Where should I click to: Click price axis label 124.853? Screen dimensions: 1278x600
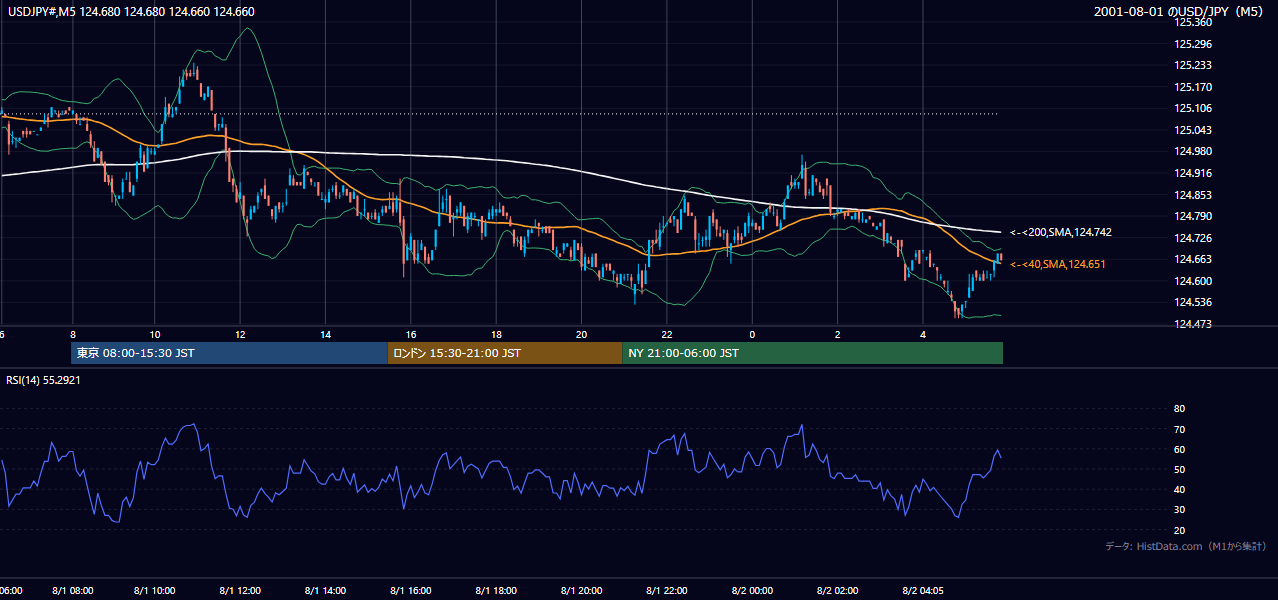[1194, 195]
